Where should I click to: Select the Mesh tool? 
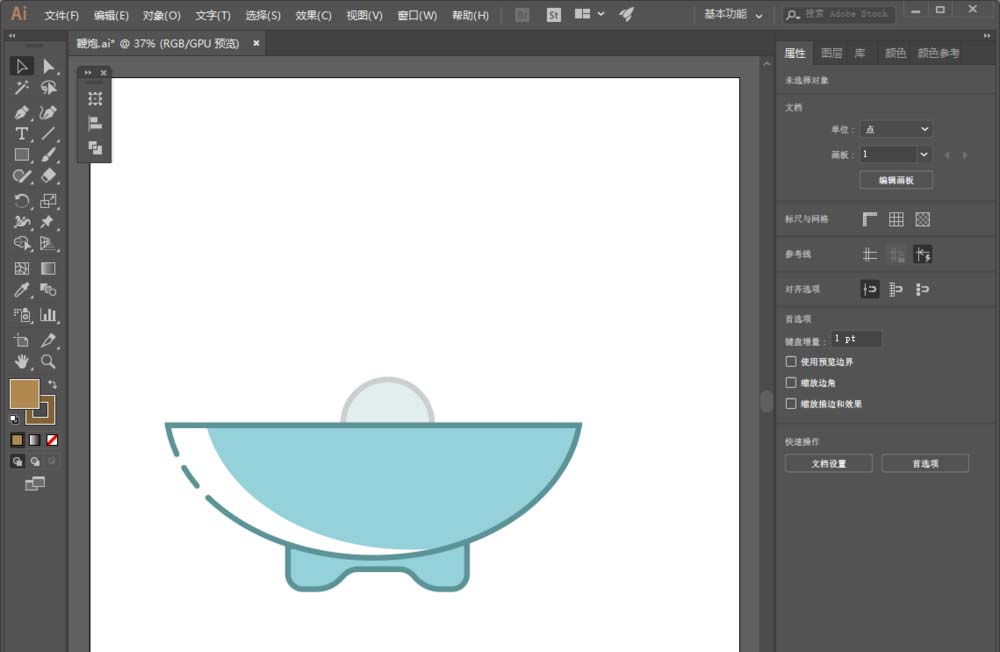pos(21,269)
